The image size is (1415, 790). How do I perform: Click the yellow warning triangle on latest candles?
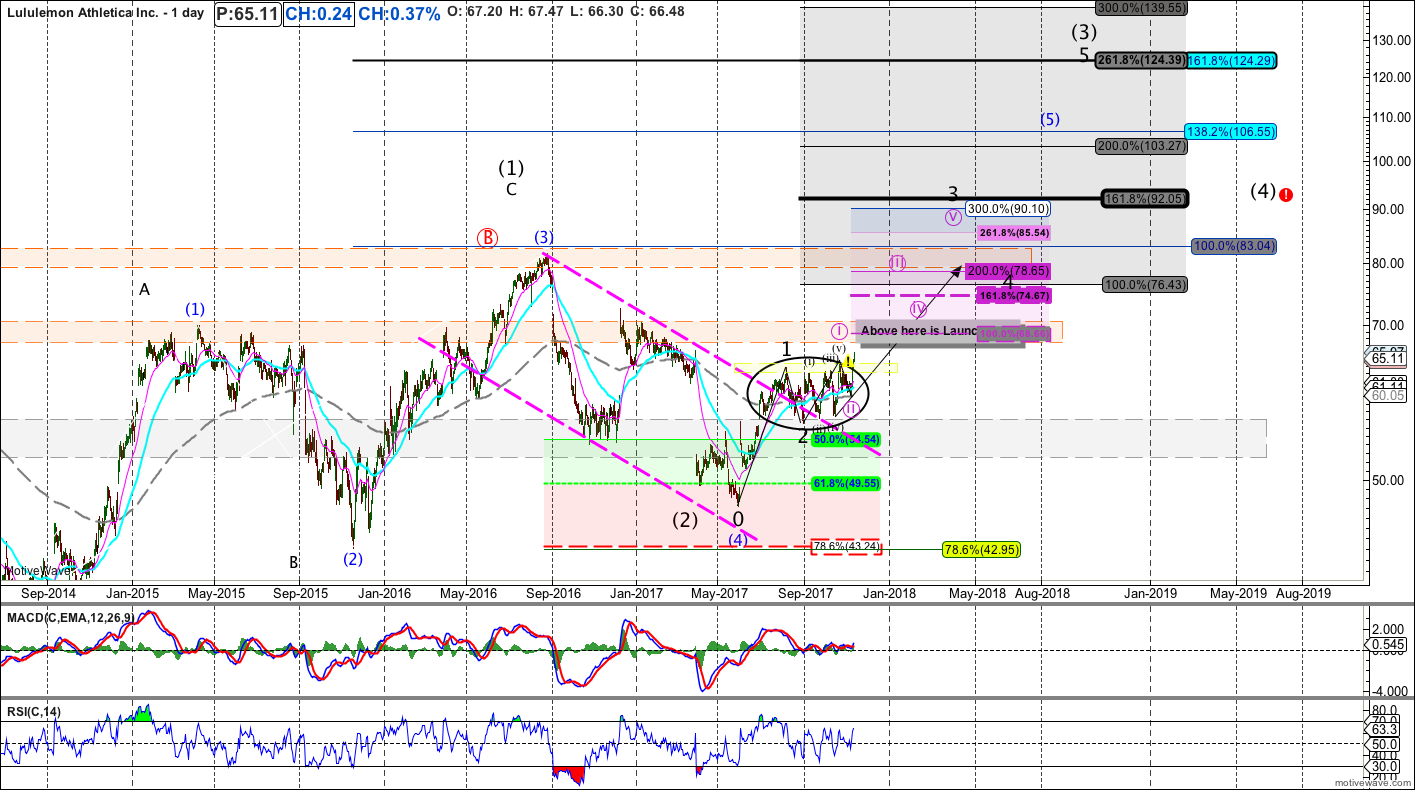point(848,360)
